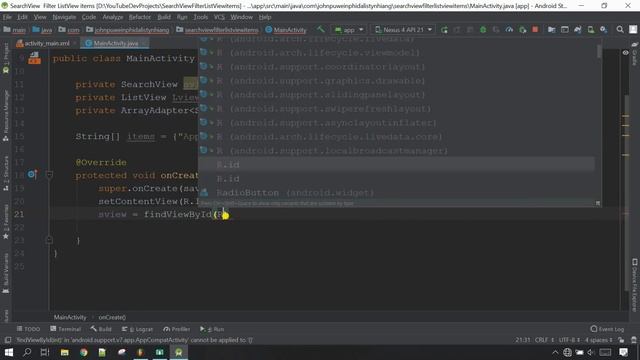Click the inspections eye icon in editor

[x=625, y=52]
